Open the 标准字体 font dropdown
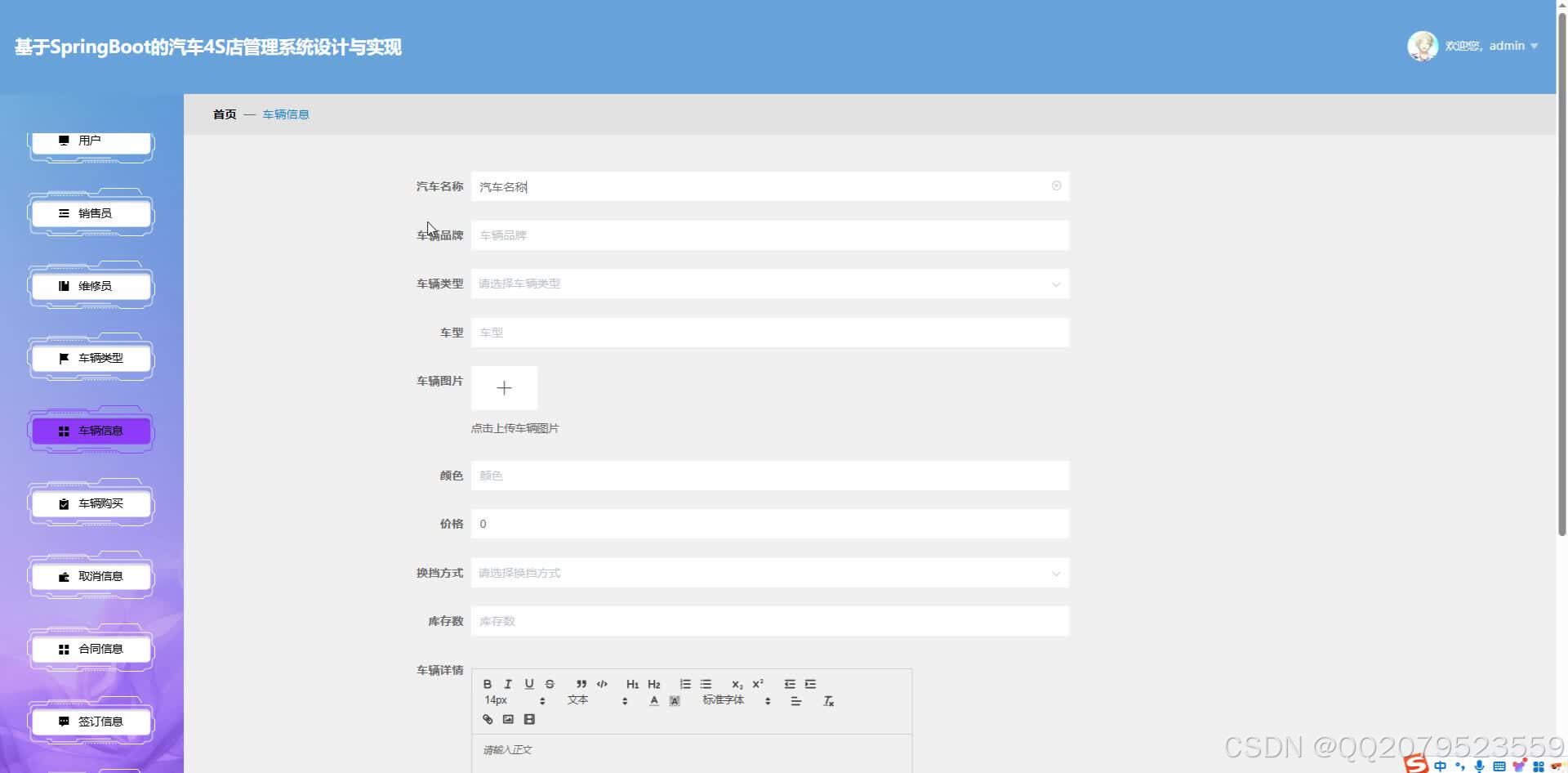The image size is (1568, 773). (737, 700)
